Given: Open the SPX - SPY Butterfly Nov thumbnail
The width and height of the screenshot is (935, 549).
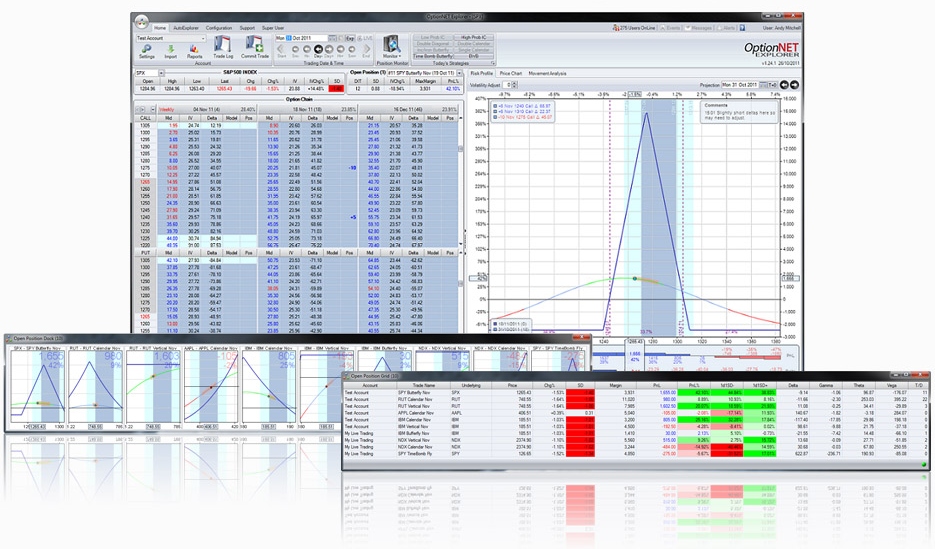Looking at the screenshot, I should [x=37, y=386].
